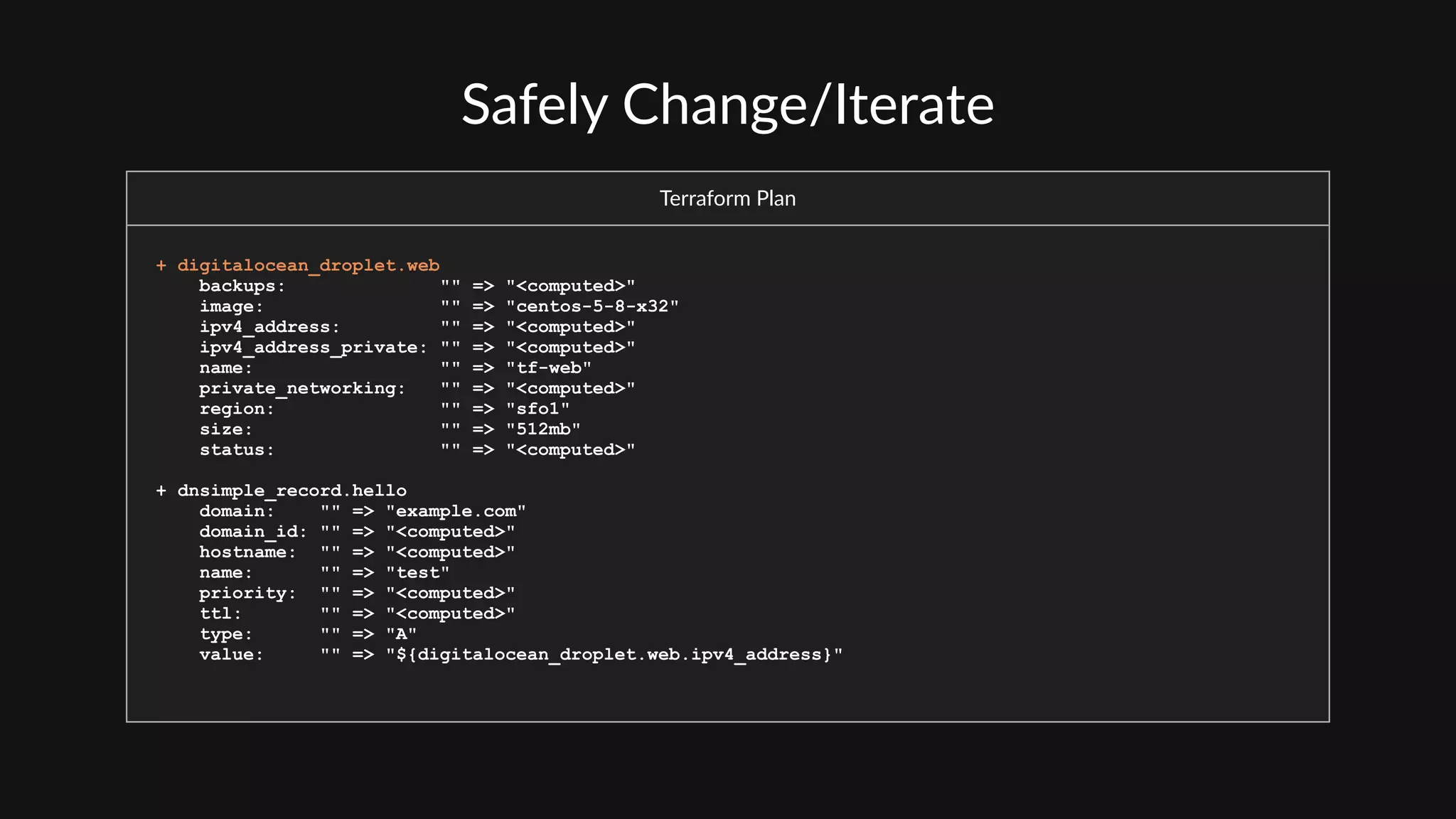Click the 'ipv4_address_private:' label
The image size is (1456, 819).
coord(313,348)
